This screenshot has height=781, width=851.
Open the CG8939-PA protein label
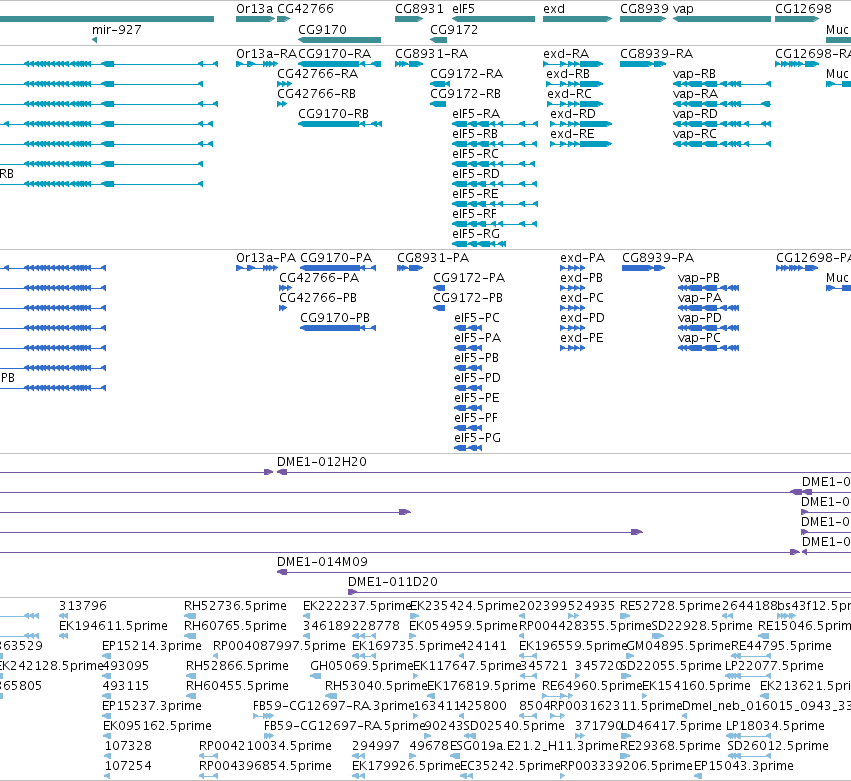(x=658, y=258)
